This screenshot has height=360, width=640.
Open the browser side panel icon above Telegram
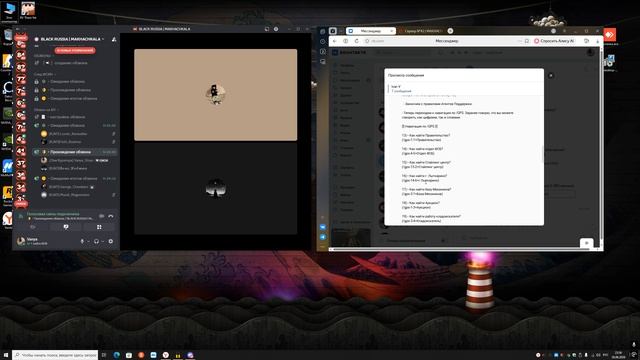click(323, 227)
